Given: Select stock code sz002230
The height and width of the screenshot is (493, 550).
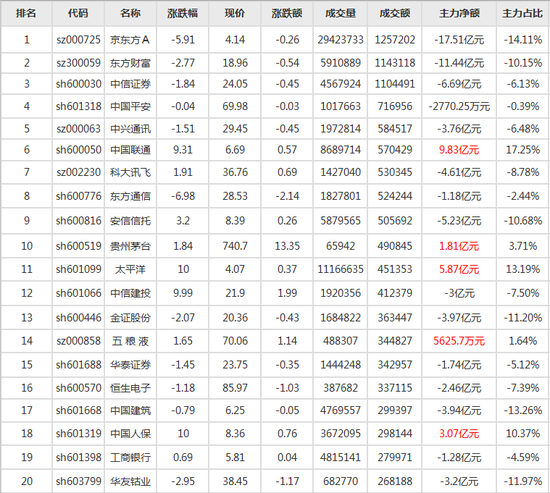Looking at the screenshot, I should click(x=78, y=172).
